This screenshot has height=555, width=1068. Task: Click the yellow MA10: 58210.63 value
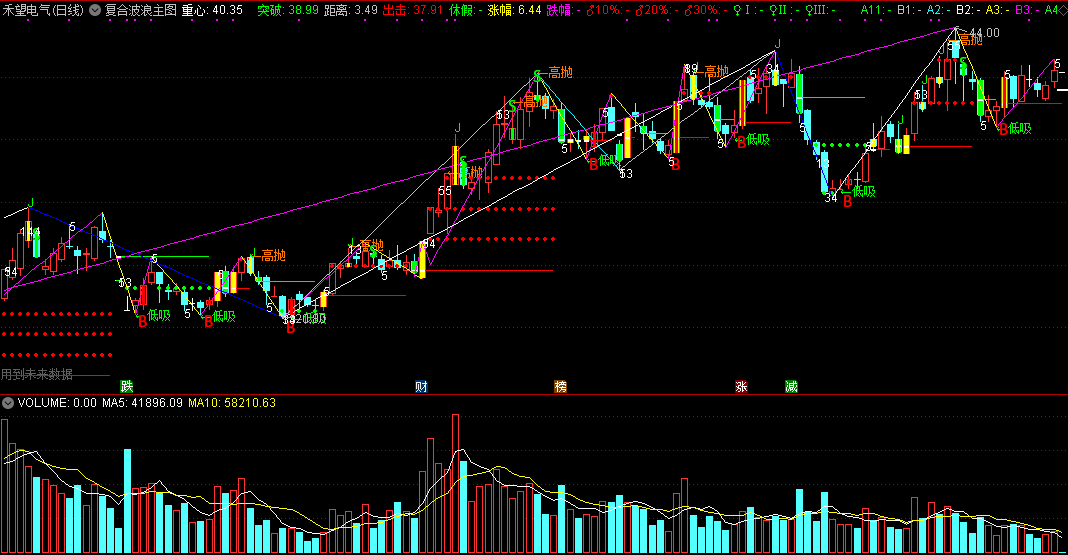[x=232, y=403]
